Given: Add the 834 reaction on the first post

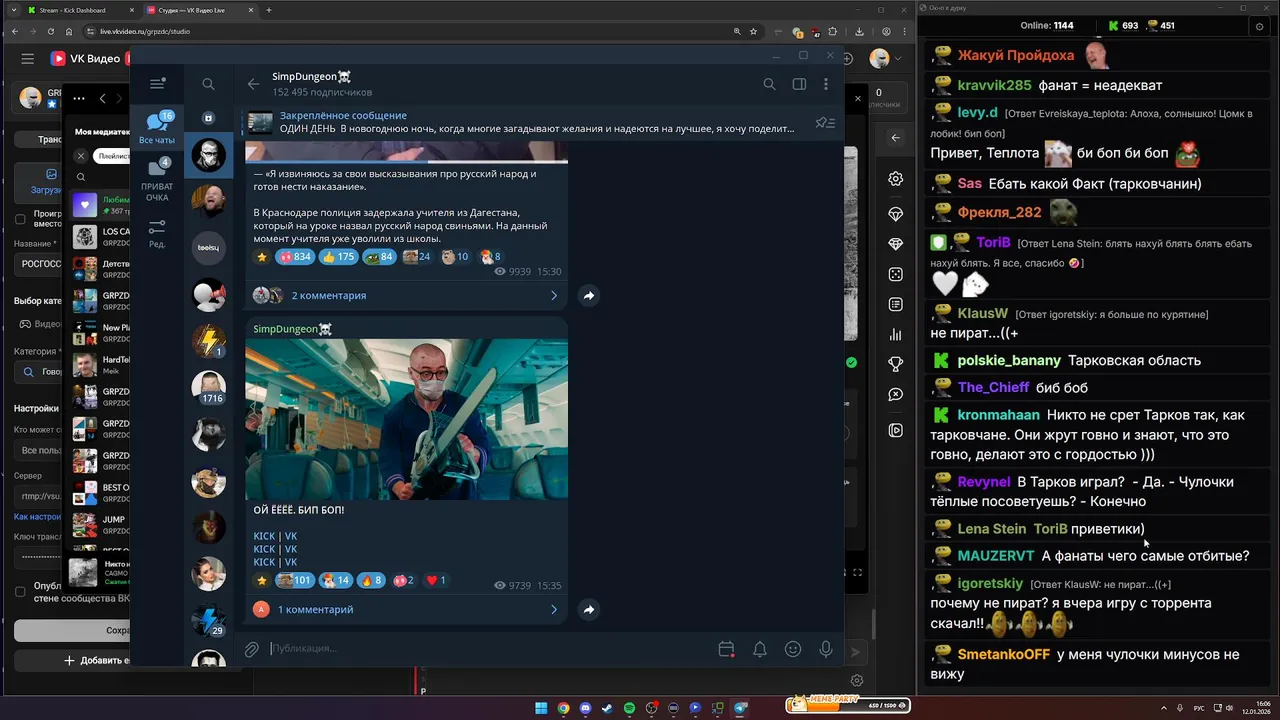Looking at the screenshot, I should tap(296, 257).
